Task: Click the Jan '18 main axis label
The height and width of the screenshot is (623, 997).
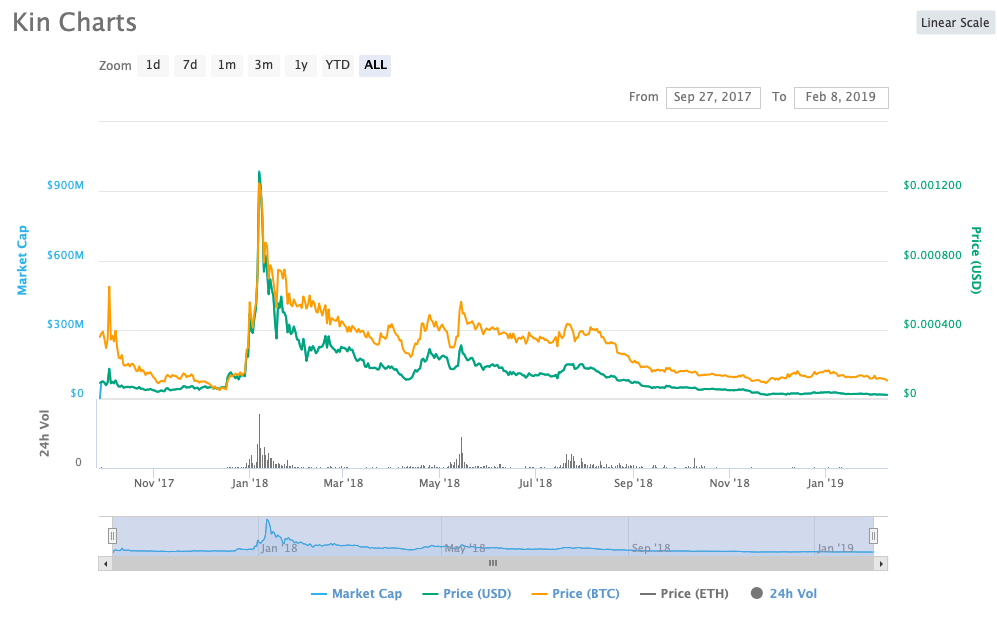Action: click(x=250, y=483)
